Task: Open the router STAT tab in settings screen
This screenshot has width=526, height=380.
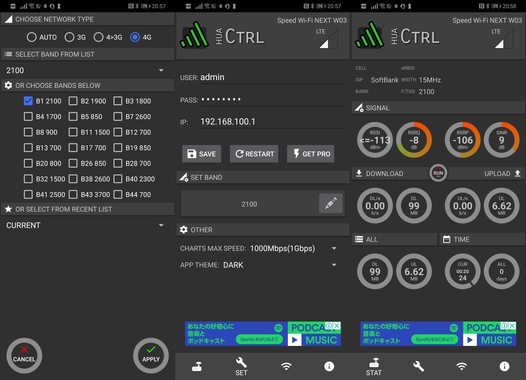Action: (197, 367)
